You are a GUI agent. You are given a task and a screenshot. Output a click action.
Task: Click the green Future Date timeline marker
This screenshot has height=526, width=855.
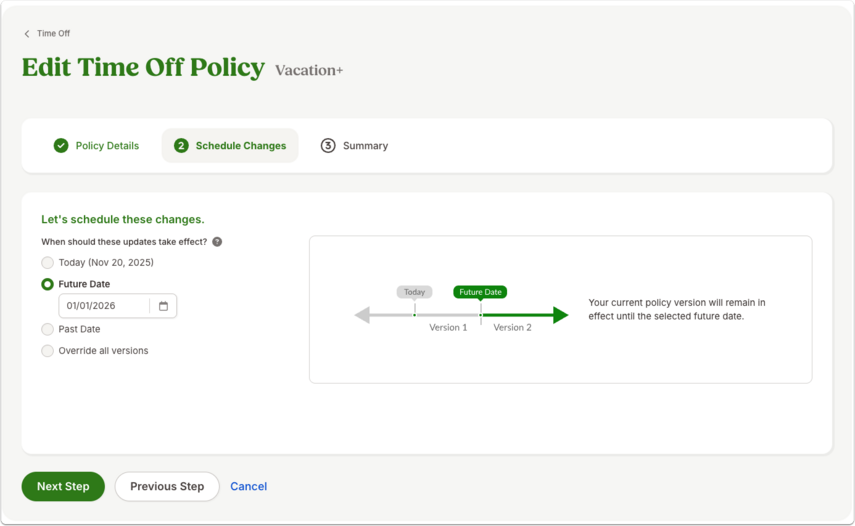coord(480,292)
